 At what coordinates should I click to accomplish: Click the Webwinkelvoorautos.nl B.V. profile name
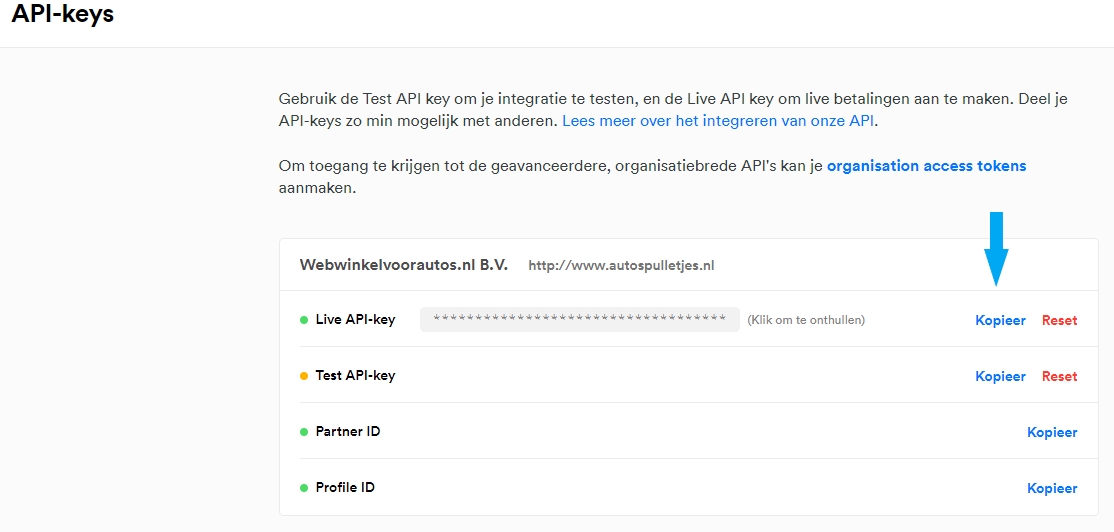(x=403, y=265)
